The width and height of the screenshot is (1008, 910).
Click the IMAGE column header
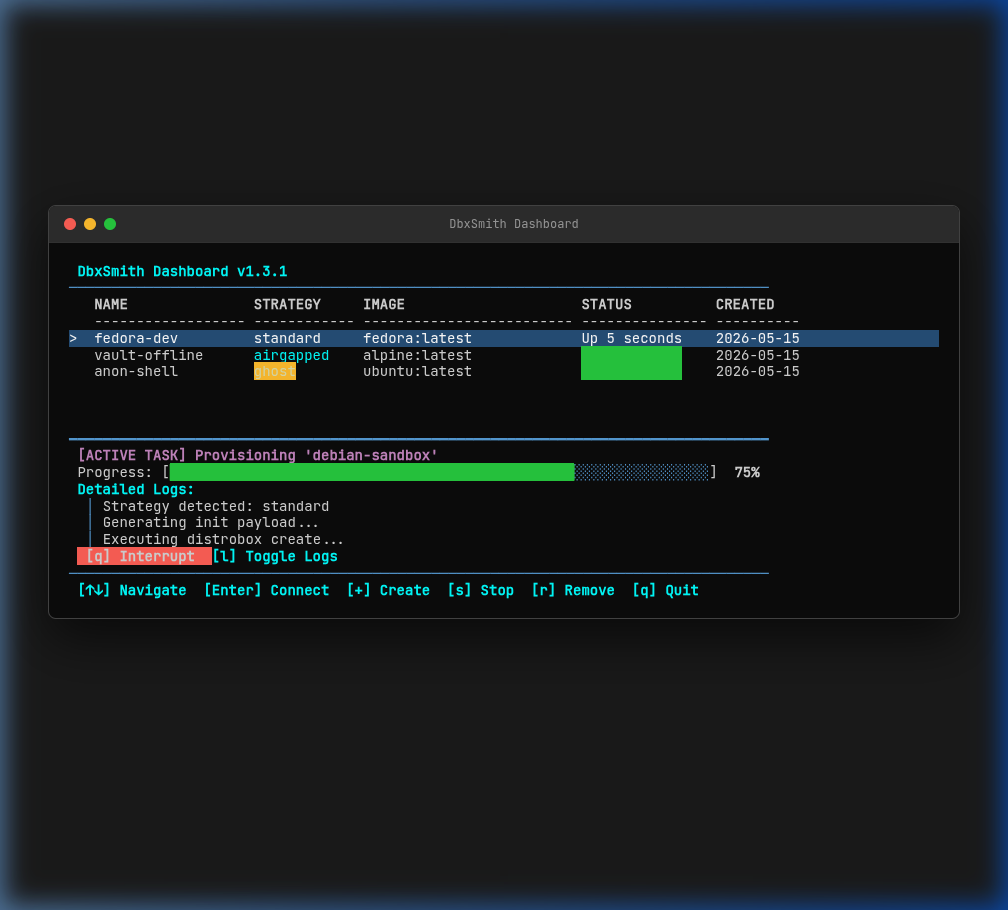[x=384, y=305]
